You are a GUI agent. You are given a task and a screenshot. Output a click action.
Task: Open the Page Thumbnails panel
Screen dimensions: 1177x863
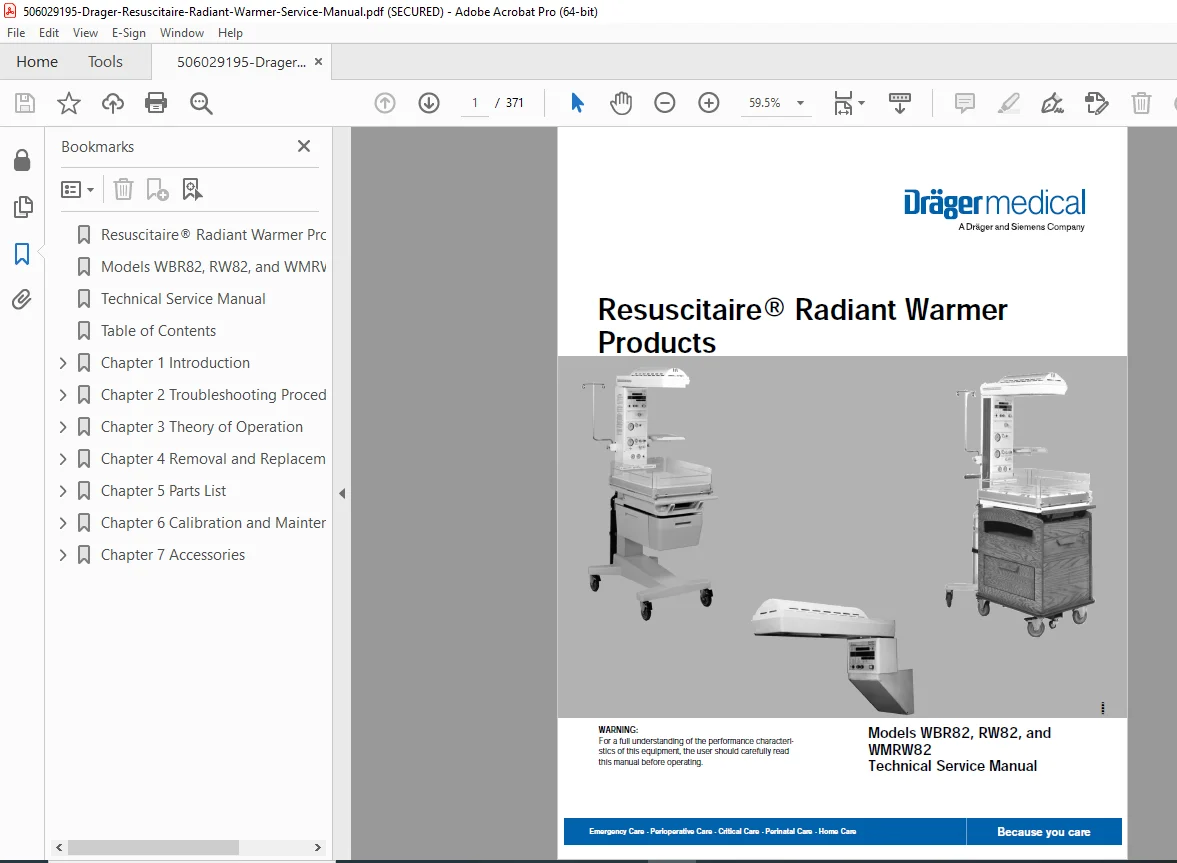click(23, 206)
